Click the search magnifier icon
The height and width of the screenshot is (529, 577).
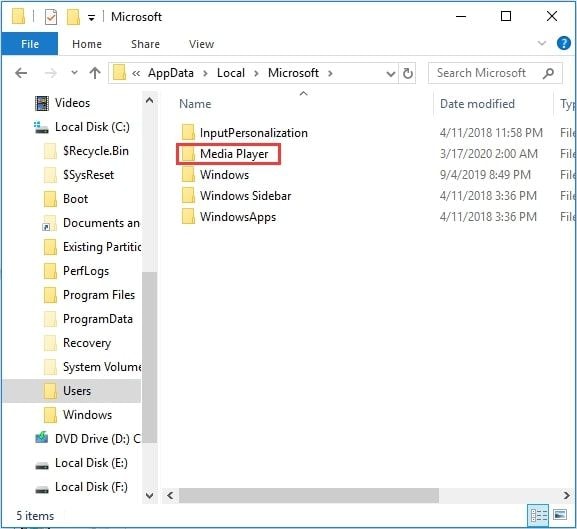click(x=548, y=73)
